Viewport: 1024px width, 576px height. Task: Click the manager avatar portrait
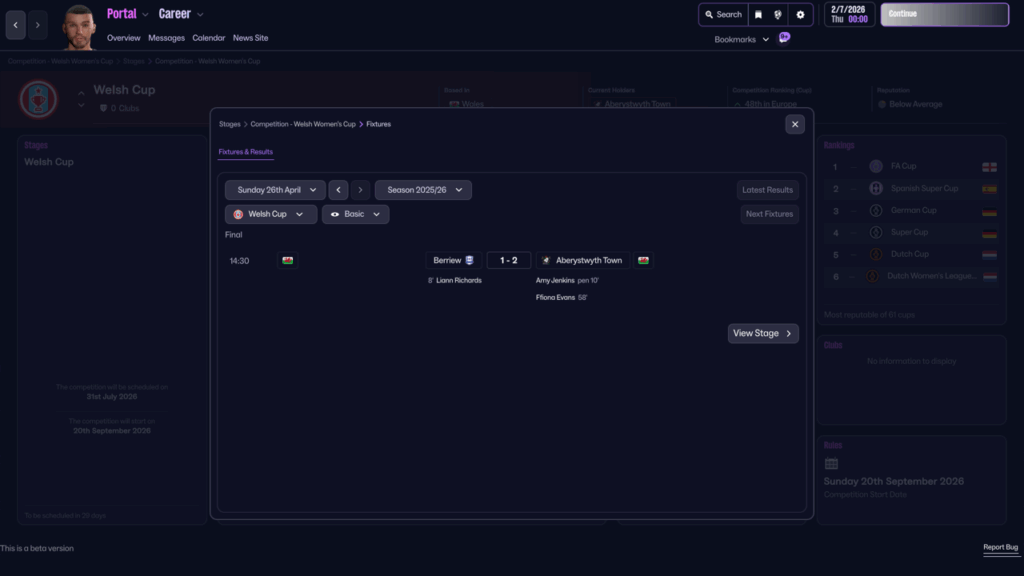79,27
